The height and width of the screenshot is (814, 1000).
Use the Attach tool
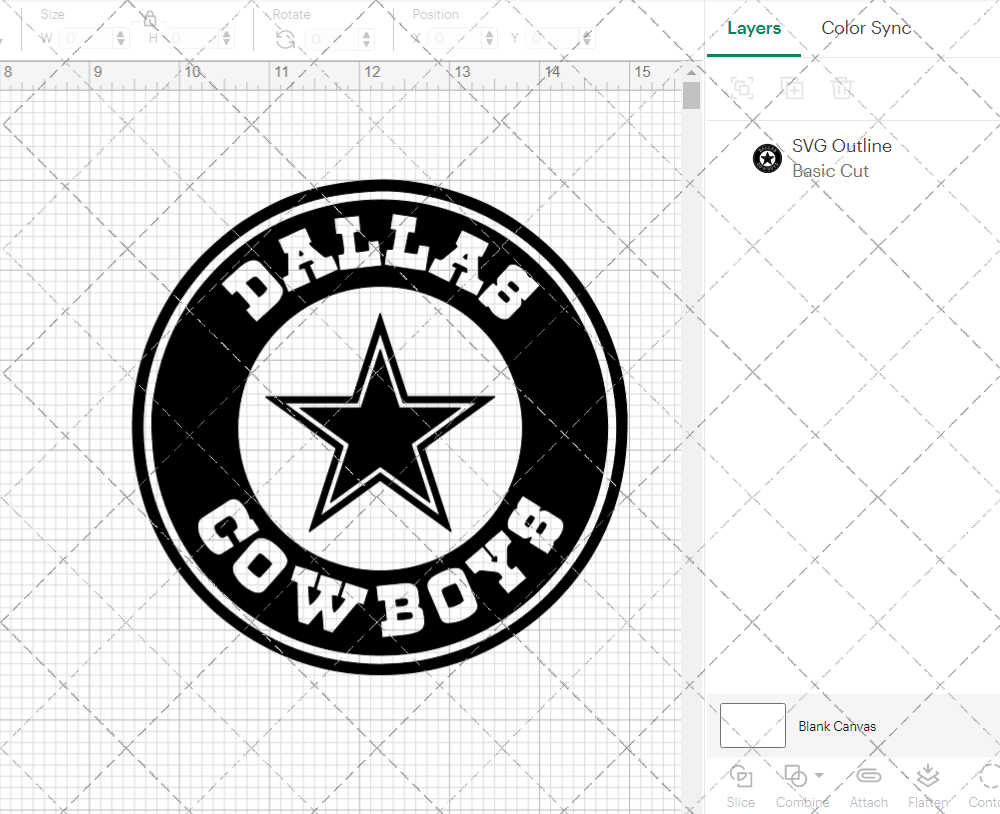(x=868, y=777)
